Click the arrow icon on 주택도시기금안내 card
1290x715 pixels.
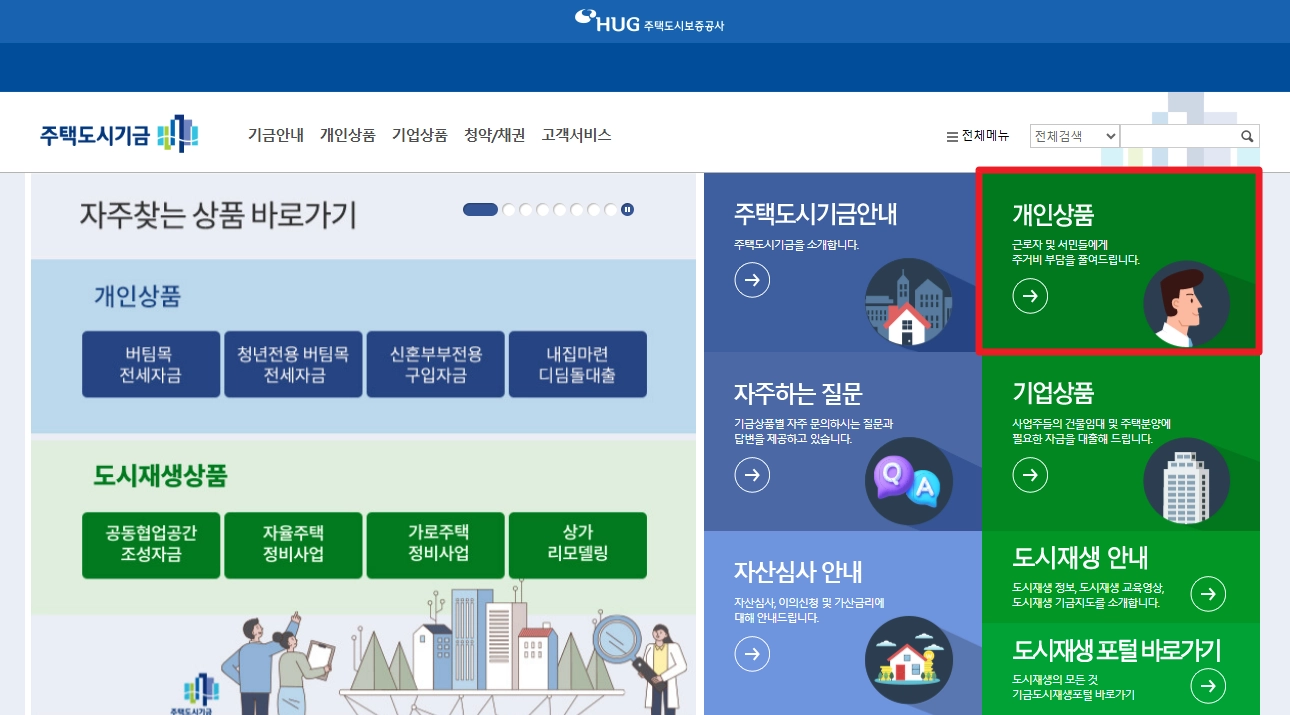[x=752, y=280]
